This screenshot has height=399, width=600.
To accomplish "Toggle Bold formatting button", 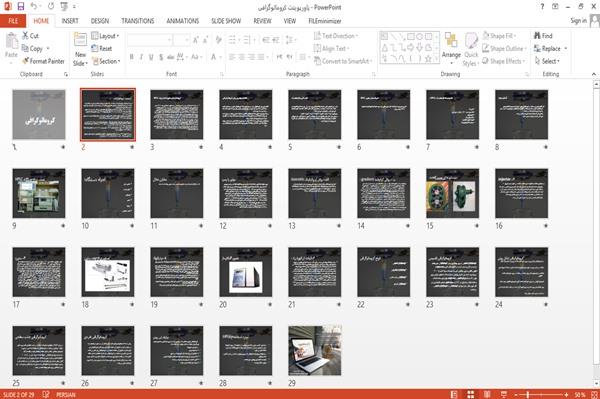I will [x=132, y=57].
